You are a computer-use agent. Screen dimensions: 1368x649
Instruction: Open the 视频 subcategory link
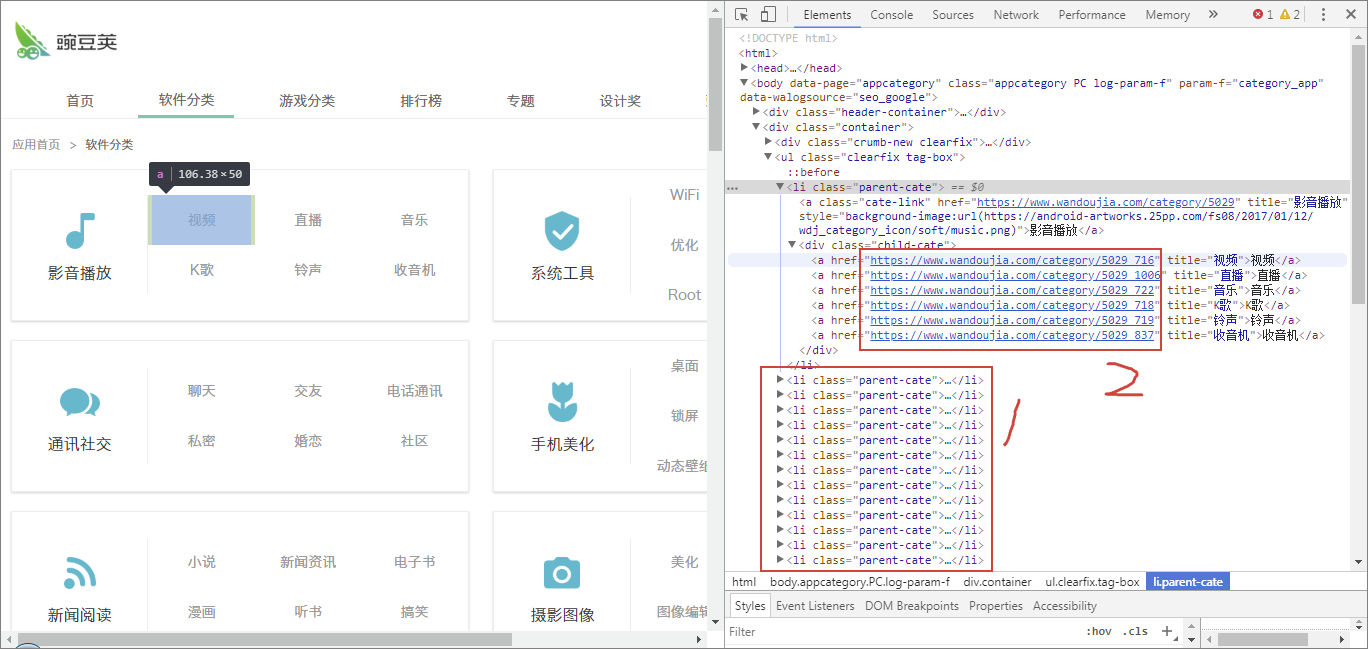pos(201,220)
